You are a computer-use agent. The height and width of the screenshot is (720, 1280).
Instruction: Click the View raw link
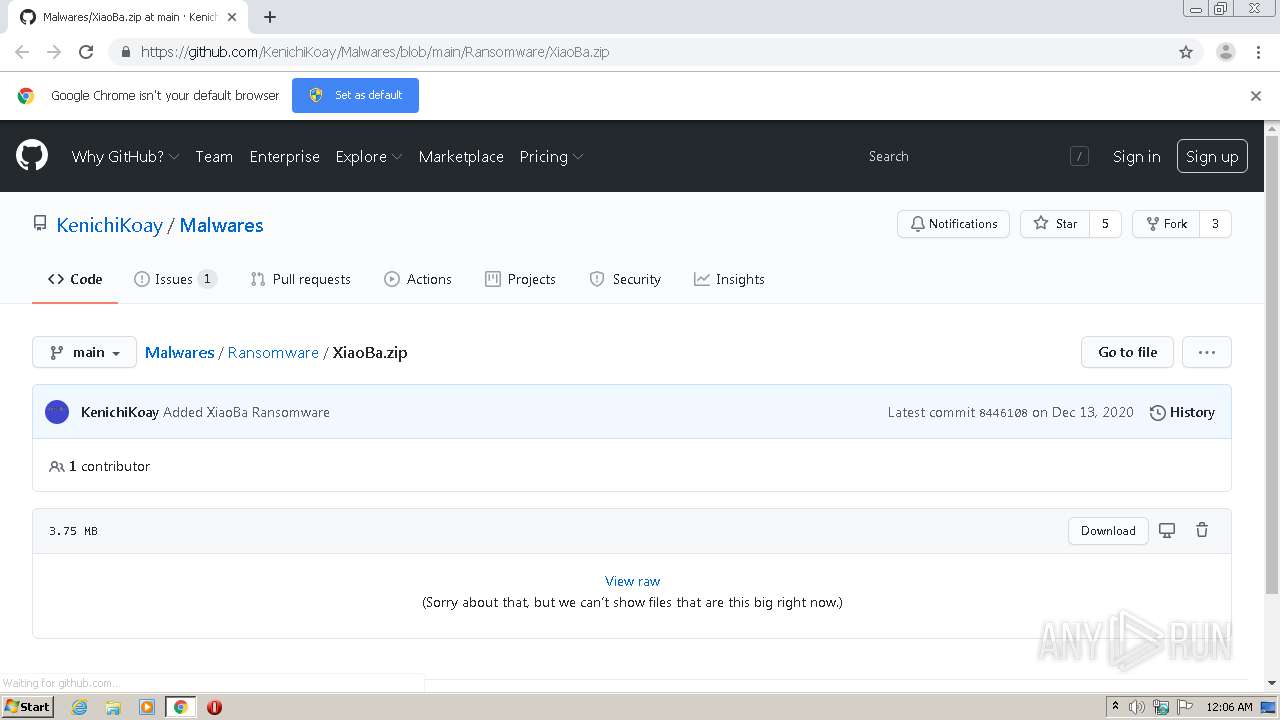click(x=632, y=581)
